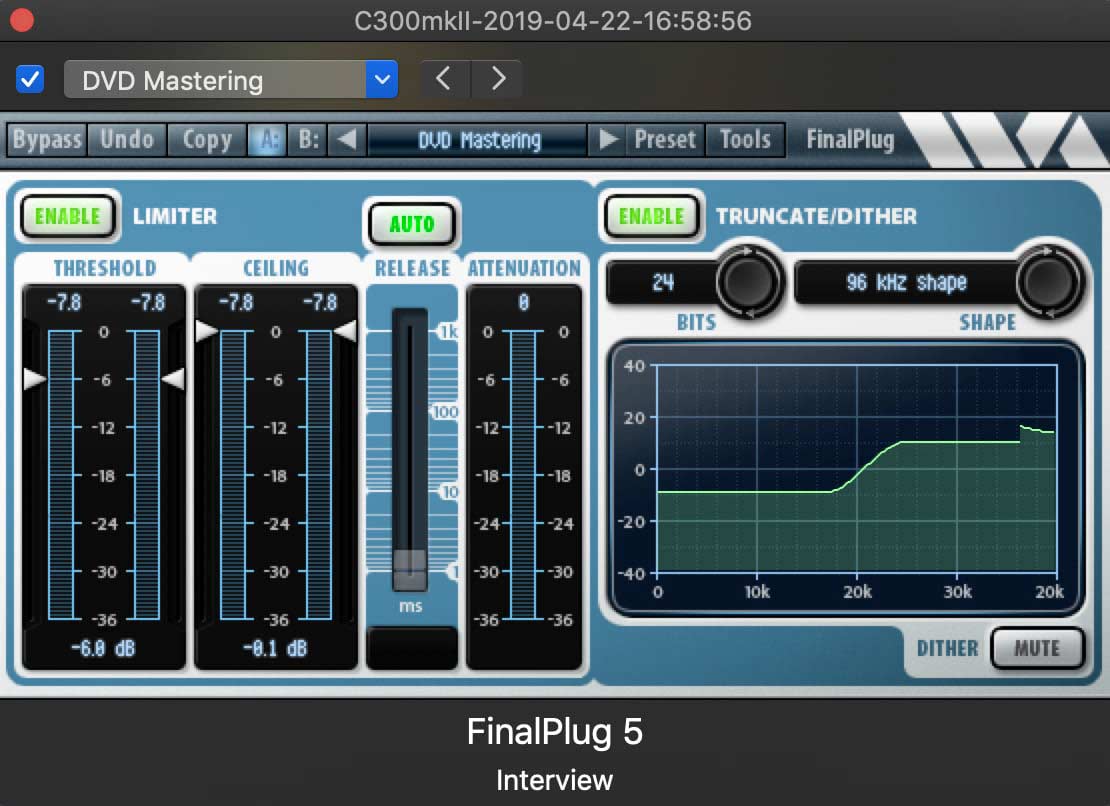Image resolution: width=1110 pixels, height=806 pixels.
Task: Open the Tools menu
Action: click(x=745, y=139)
